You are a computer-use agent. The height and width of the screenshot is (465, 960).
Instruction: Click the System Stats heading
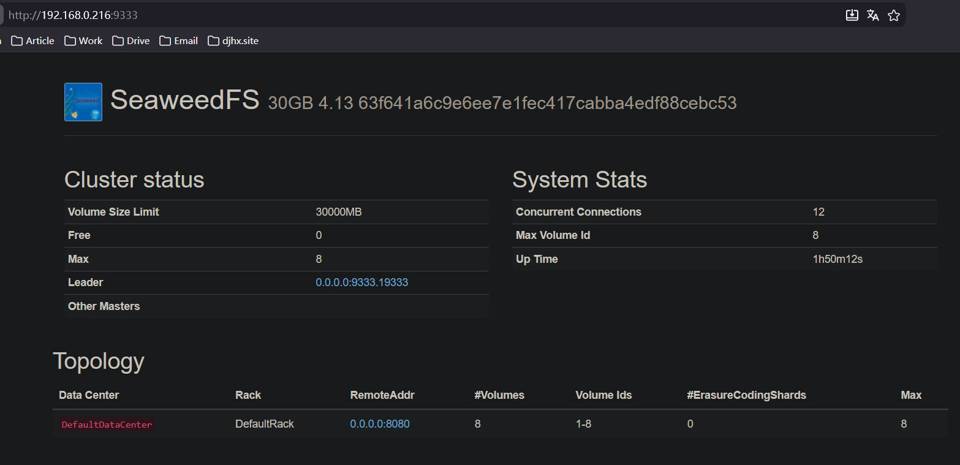[579, 180]
